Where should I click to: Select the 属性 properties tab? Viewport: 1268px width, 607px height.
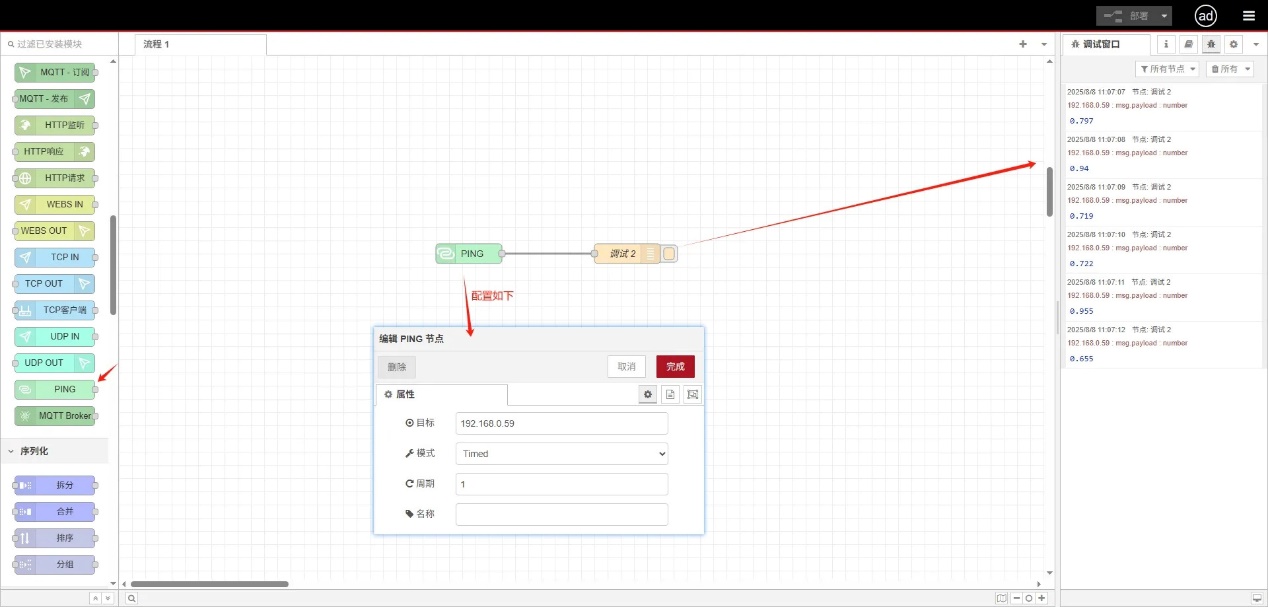click(x=441, y=395)
